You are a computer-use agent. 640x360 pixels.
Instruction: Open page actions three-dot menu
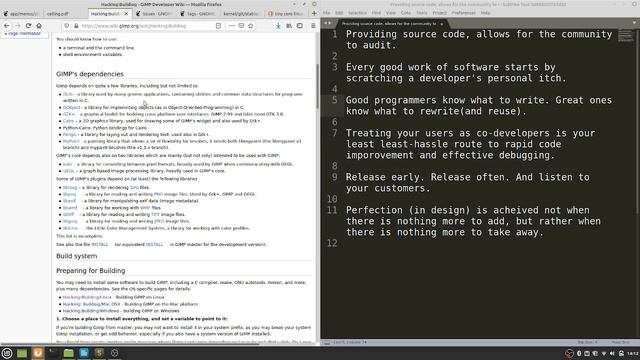231,26
